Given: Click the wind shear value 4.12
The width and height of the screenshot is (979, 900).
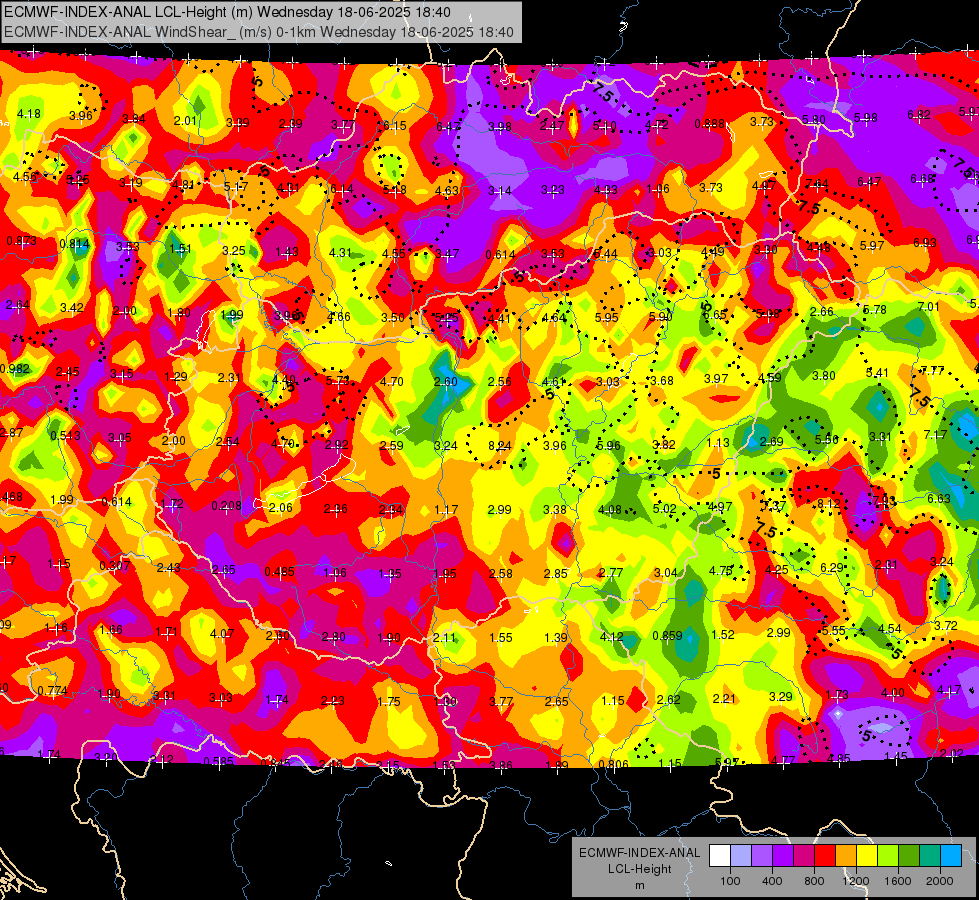Looking at the screenshot, I should click(611, 636).
